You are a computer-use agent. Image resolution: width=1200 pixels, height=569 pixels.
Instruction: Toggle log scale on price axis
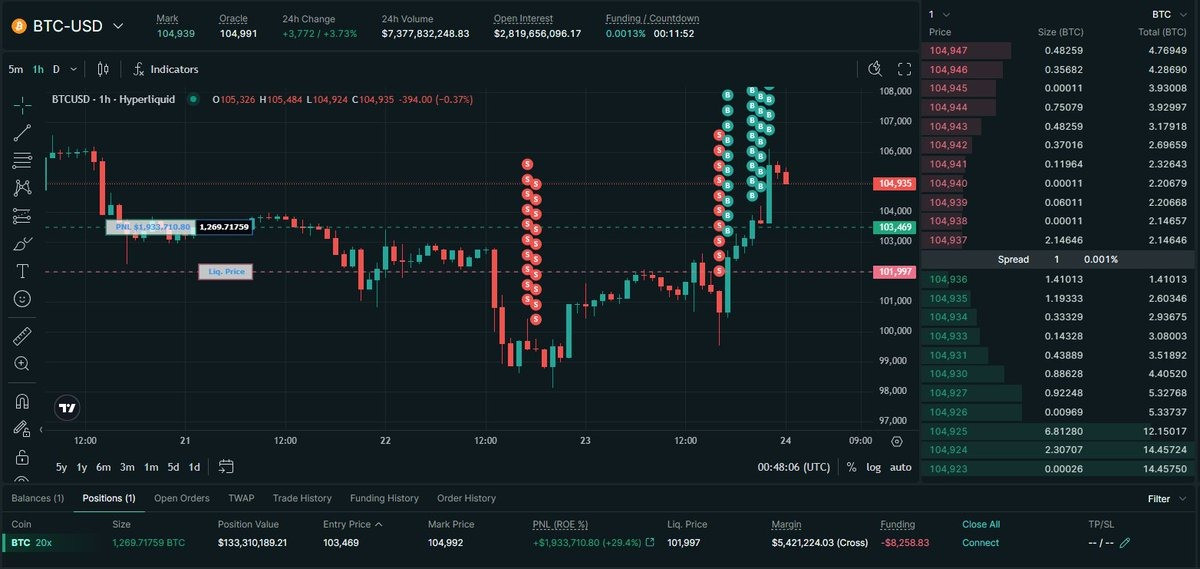coord(873,467)
